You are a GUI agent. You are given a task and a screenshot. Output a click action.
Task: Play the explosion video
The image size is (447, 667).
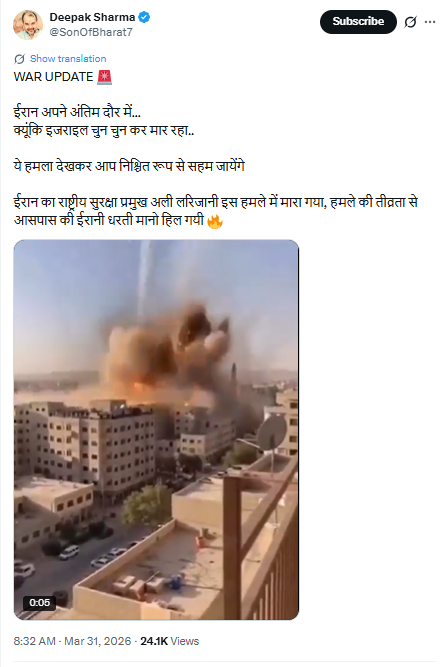[156, 430]
